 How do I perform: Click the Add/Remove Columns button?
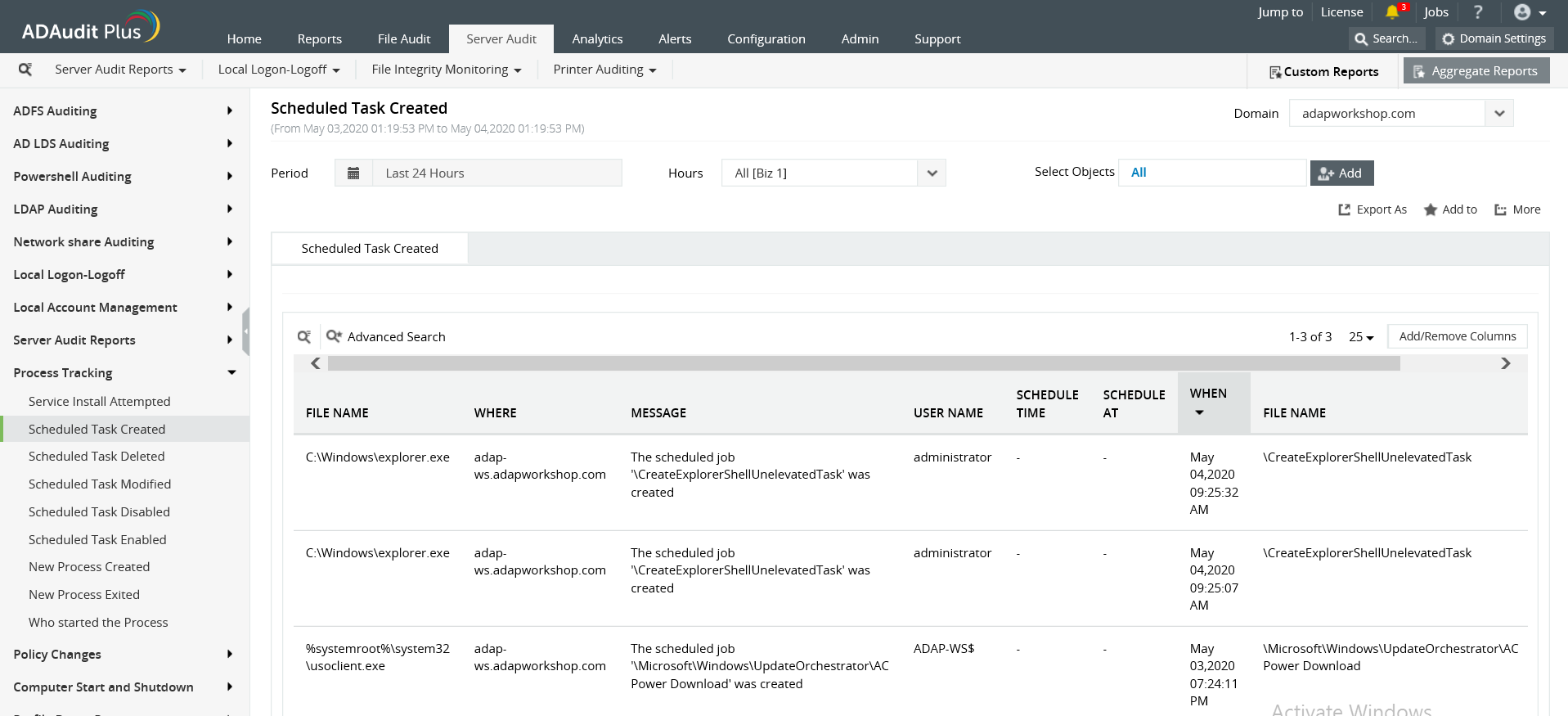[x=1457, y=336]
